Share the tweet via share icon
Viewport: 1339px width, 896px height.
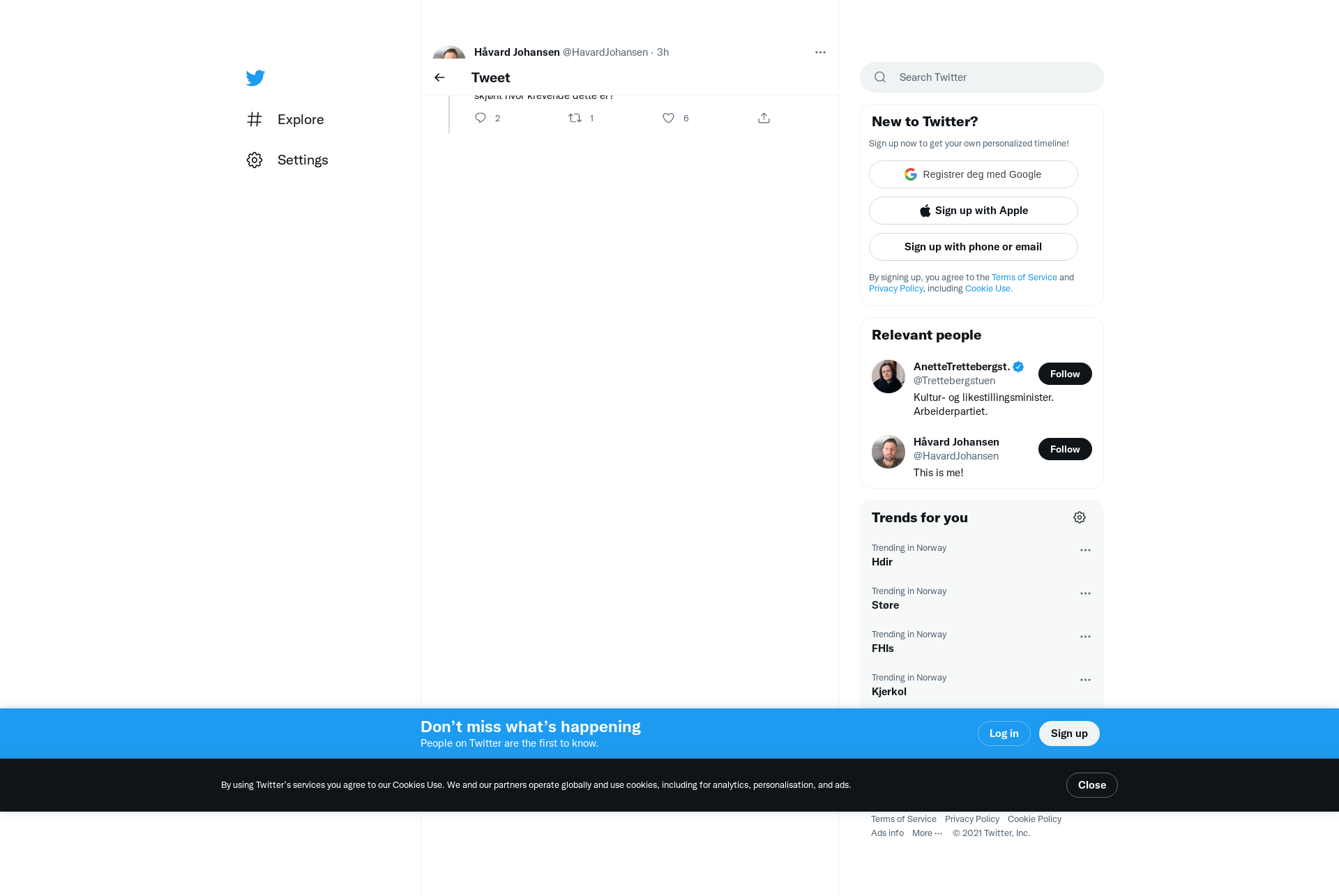(764, 118)
